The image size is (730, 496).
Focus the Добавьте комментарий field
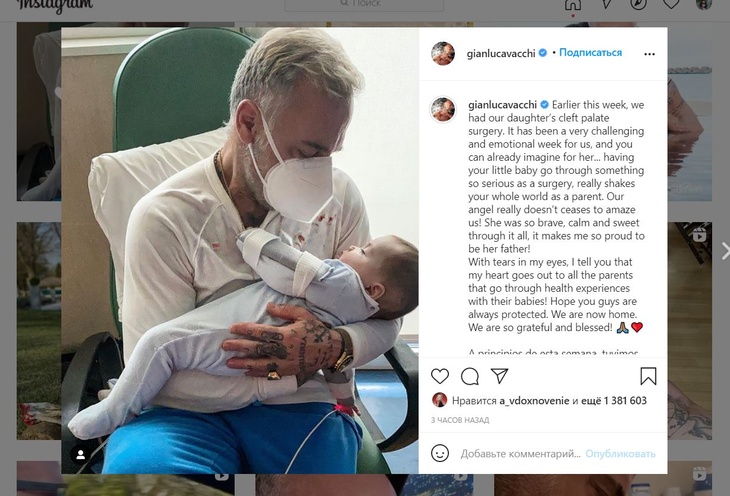520,454
